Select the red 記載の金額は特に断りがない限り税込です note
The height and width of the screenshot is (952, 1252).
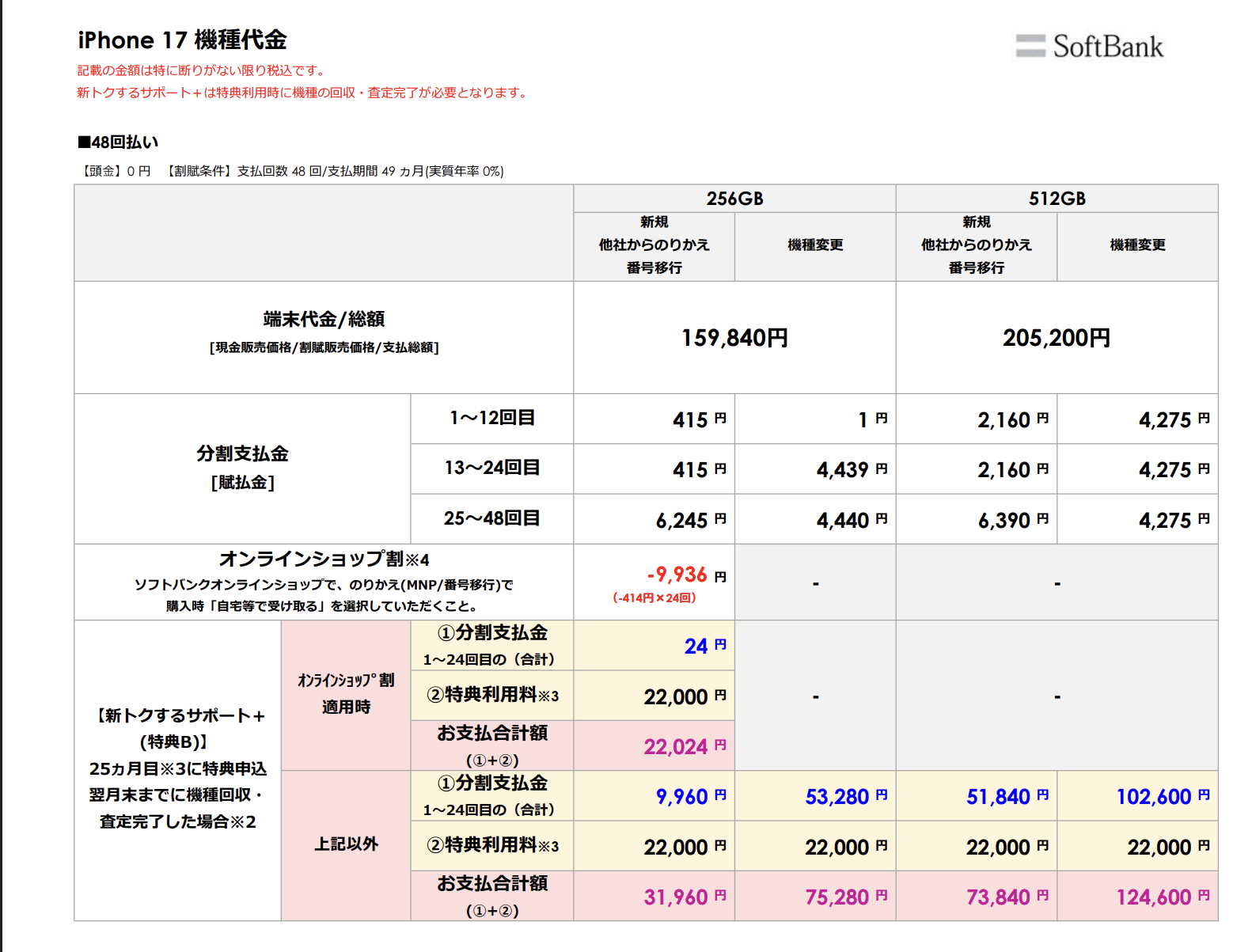tap(203, 70)
